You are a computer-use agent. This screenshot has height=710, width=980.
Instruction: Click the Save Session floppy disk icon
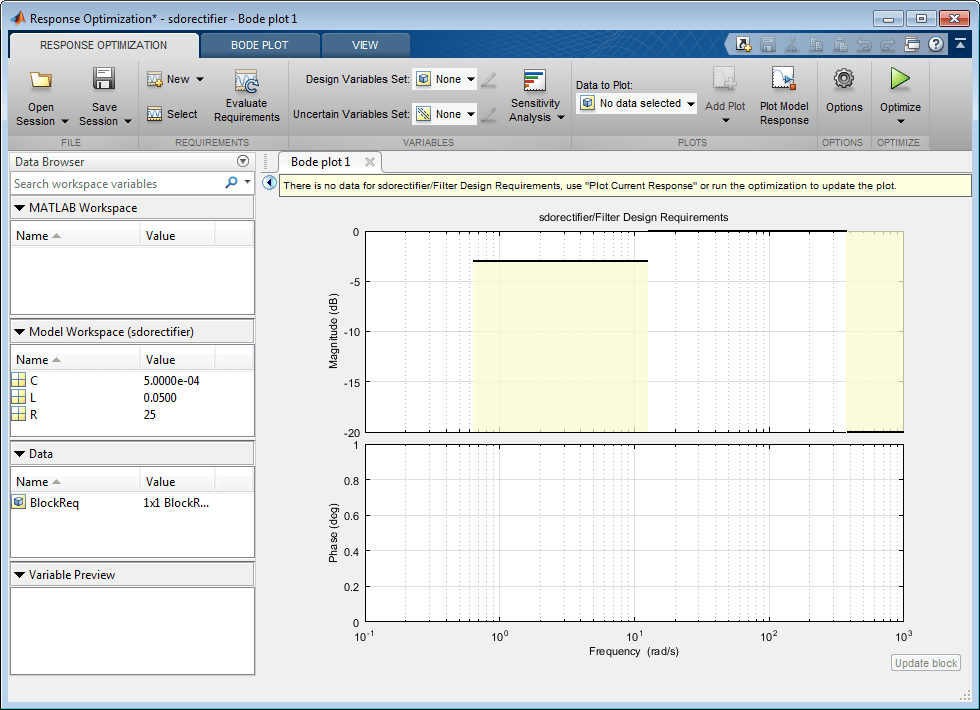104,80
